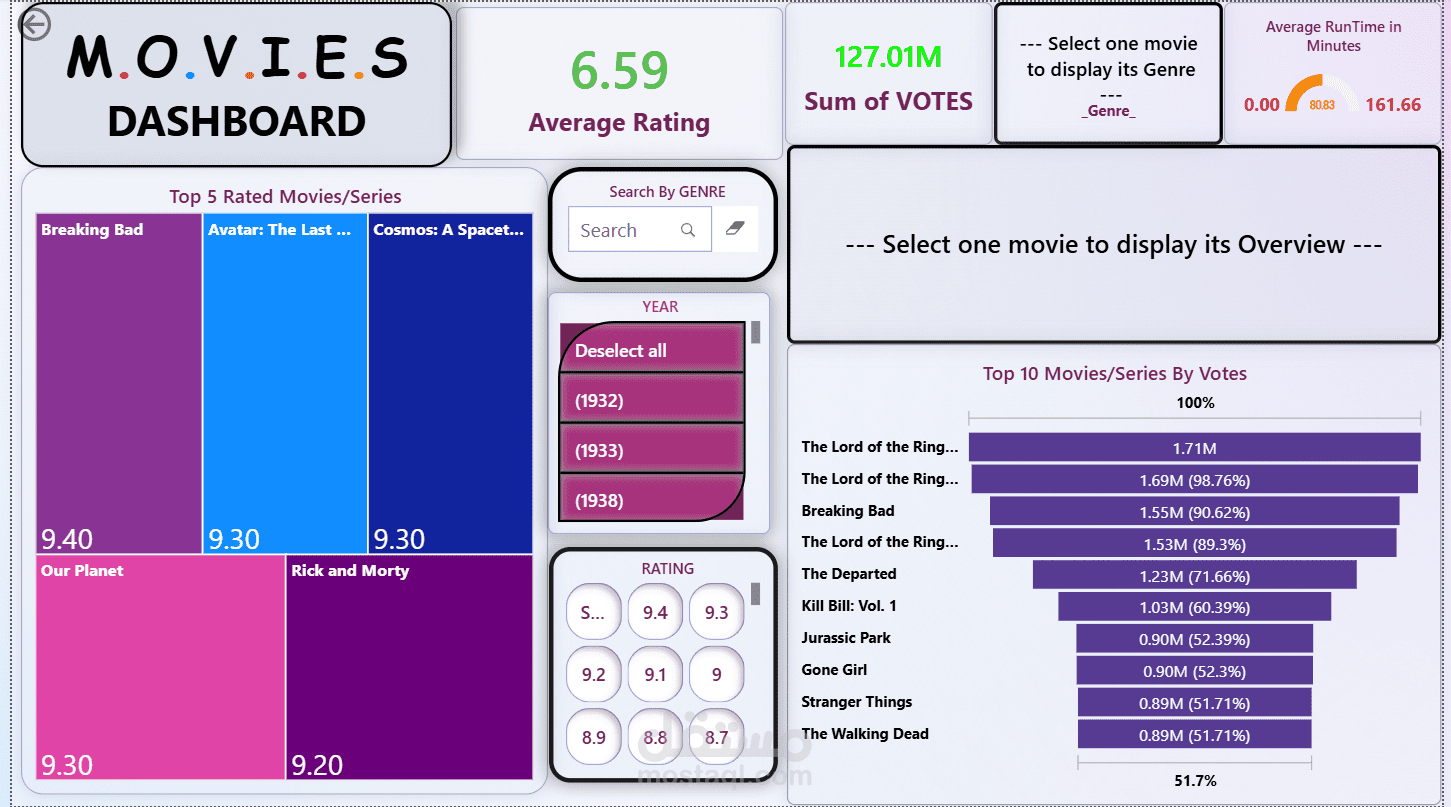1451x807 pixels.
Task: Toggle the 8.8 rating chip
Action: (655, 737)
